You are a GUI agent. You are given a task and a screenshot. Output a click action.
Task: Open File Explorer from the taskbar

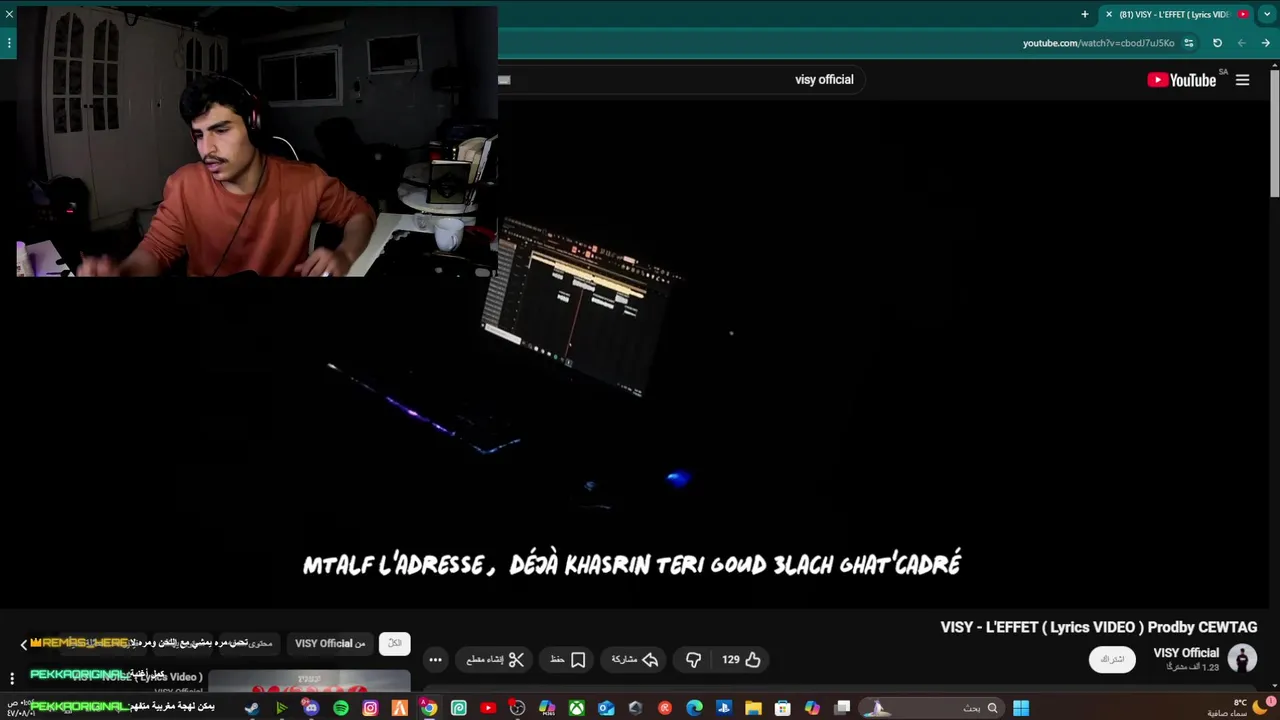click(753, 708)
